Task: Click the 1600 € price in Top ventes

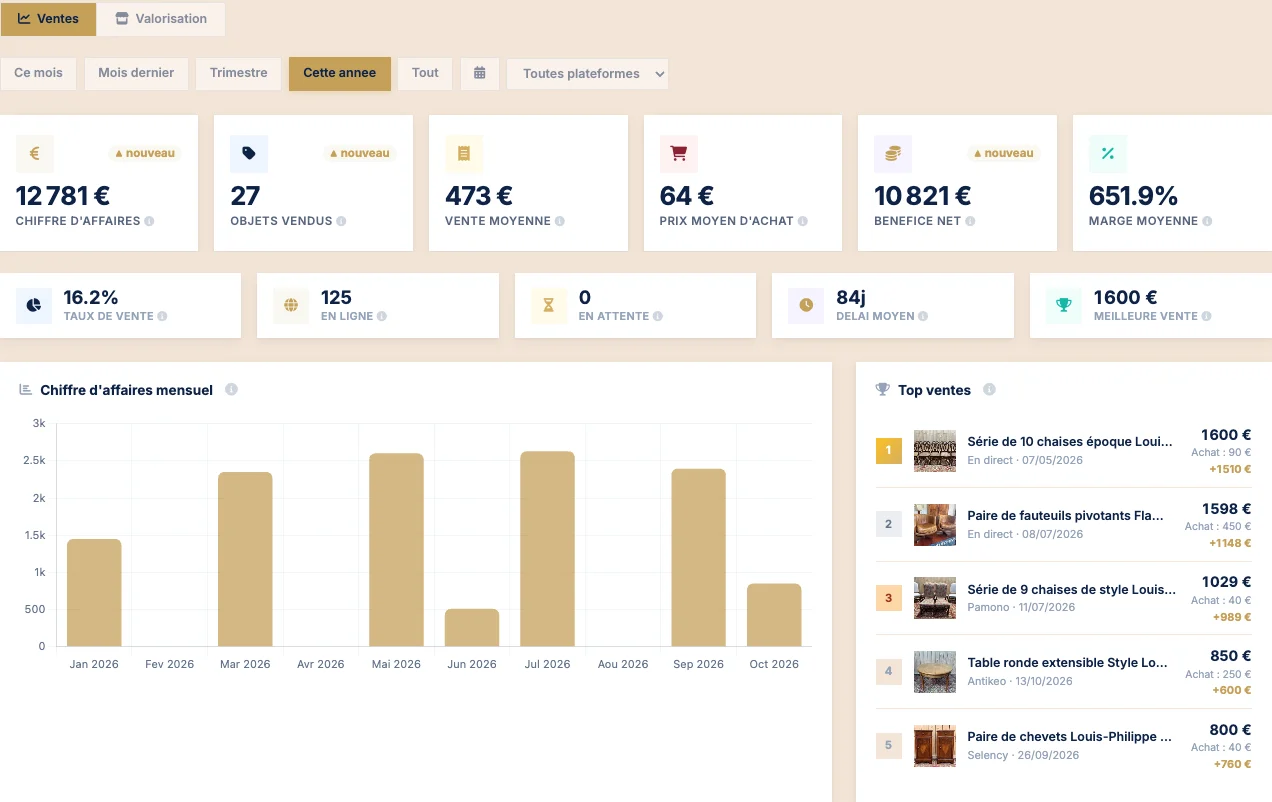Action: pos(1226,435)
